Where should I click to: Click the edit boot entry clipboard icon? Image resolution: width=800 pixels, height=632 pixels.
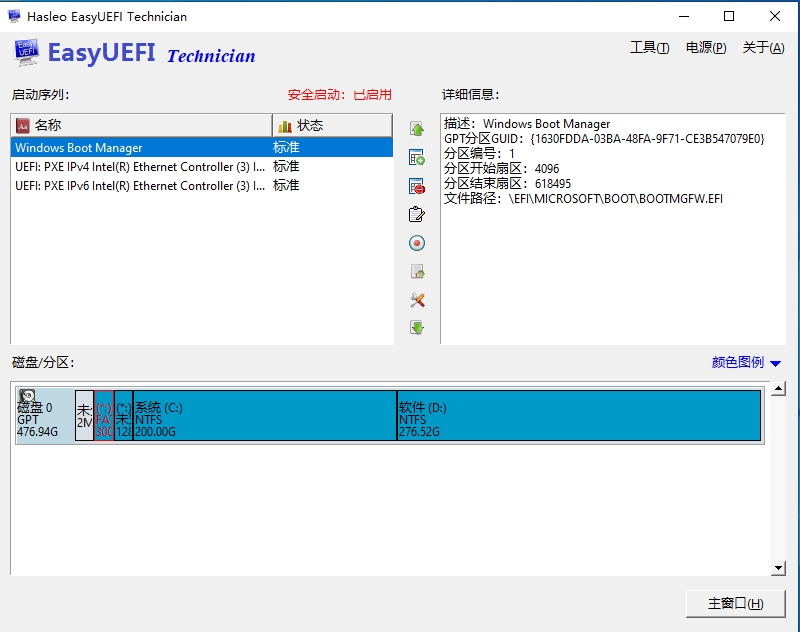tap(417, 214)
